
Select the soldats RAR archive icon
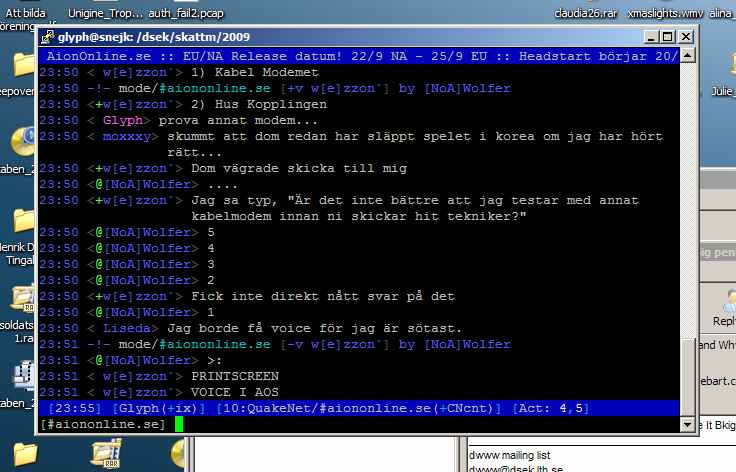tap(23, 298)
